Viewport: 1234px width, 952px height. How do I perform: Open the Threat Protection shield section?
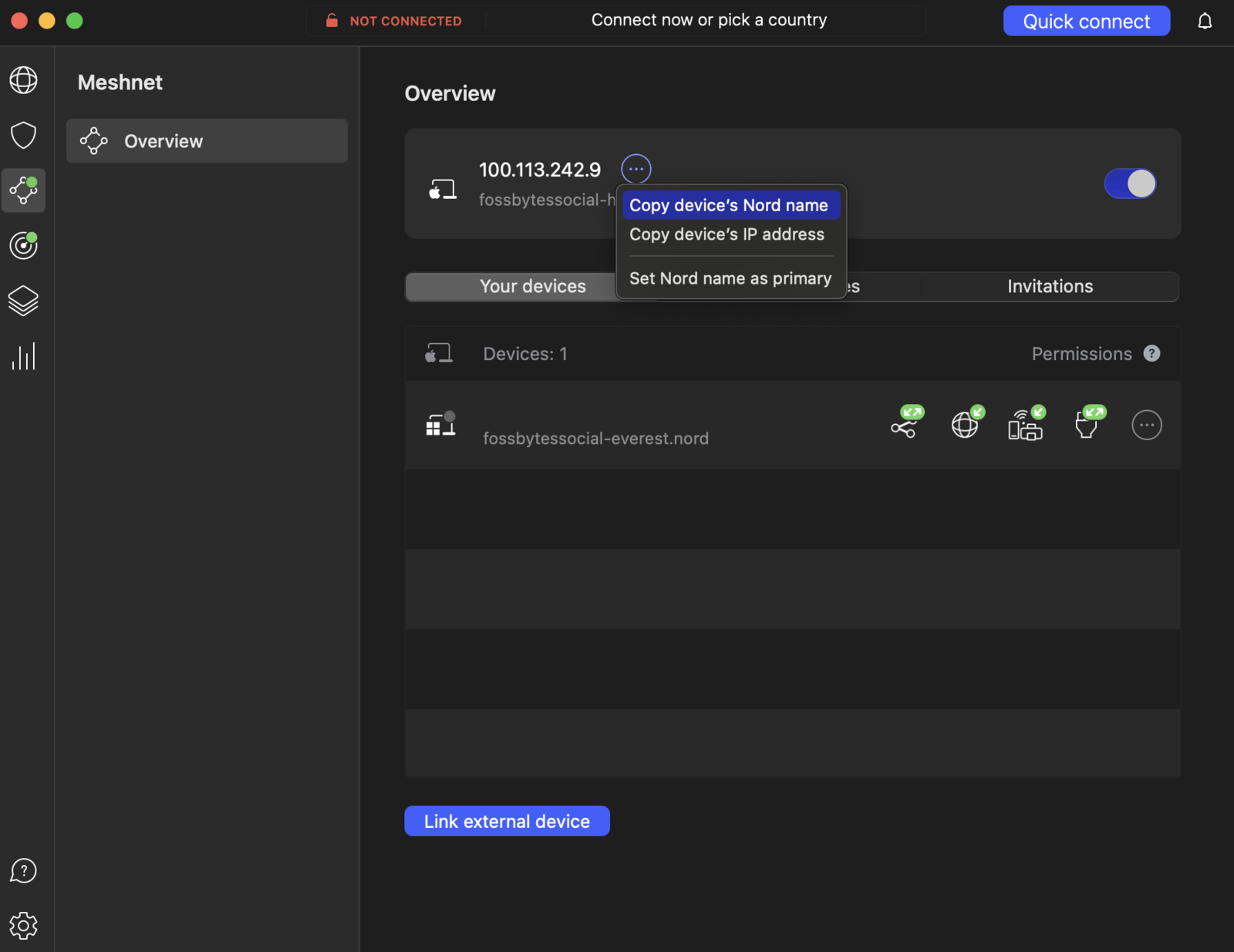click(x=24, y=135)
